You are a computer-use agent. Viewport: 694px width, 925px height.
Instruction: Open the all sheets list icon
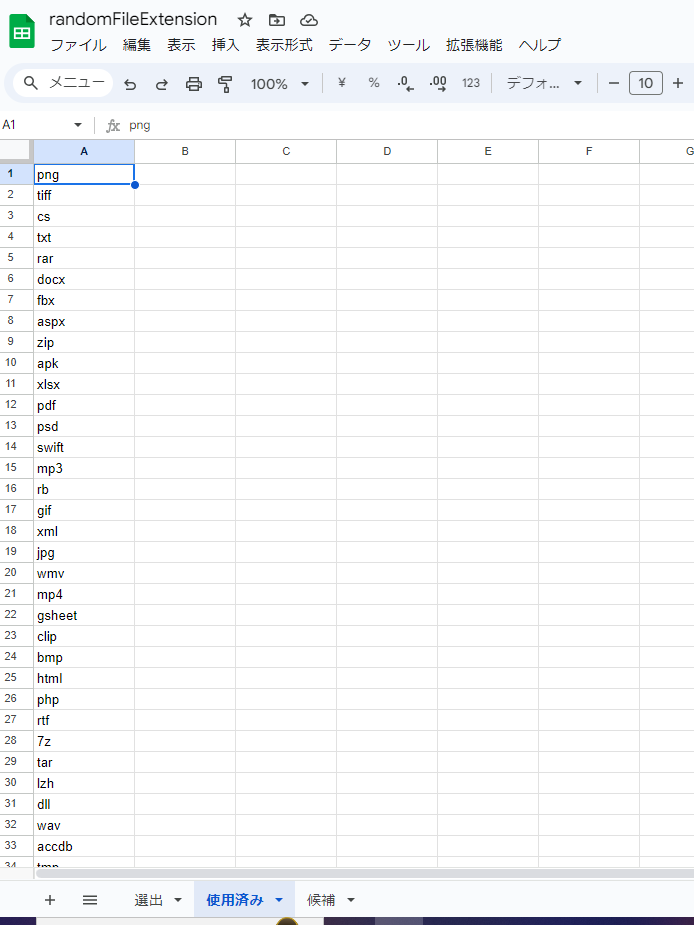pos(90,900)
